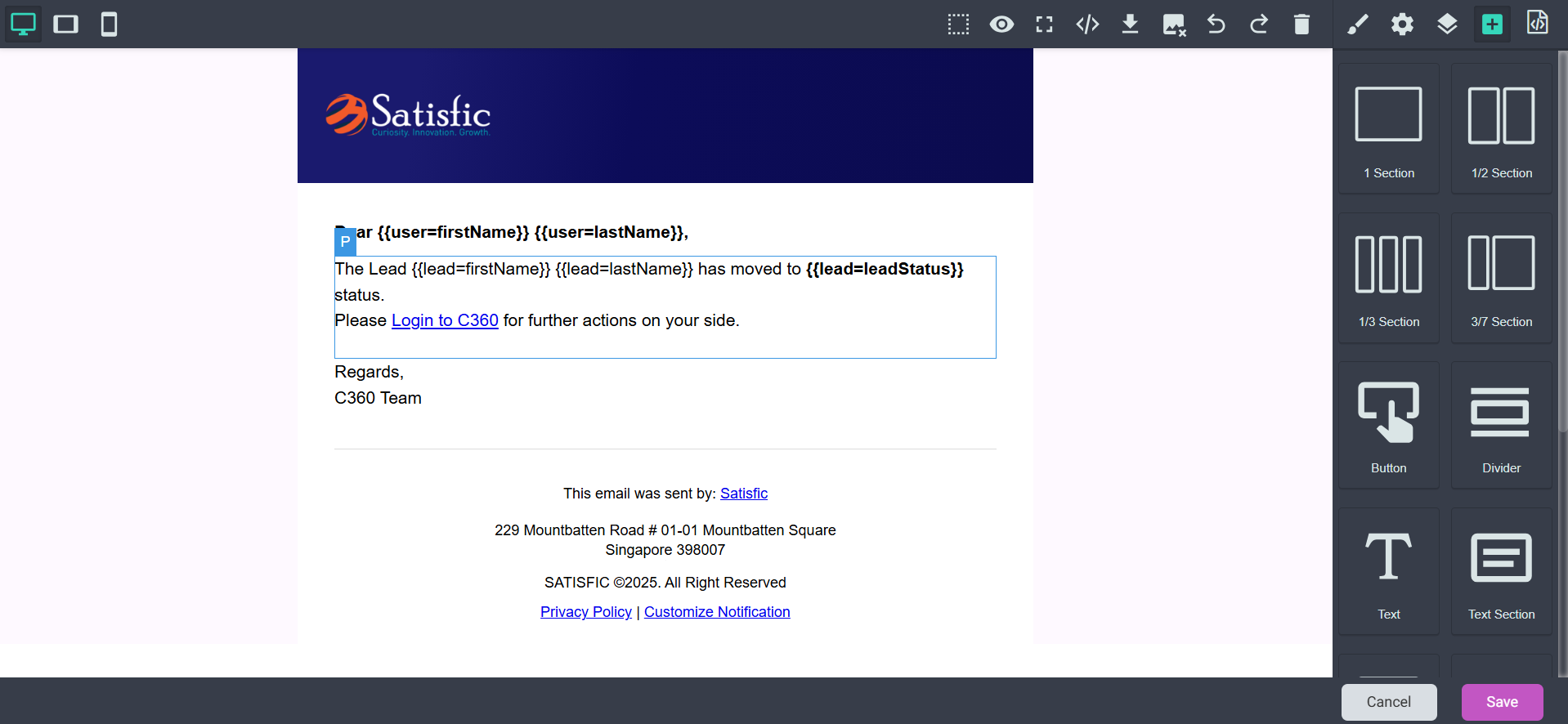
Task: Enter fullscreen editor mode
Action: point(1044,25)
